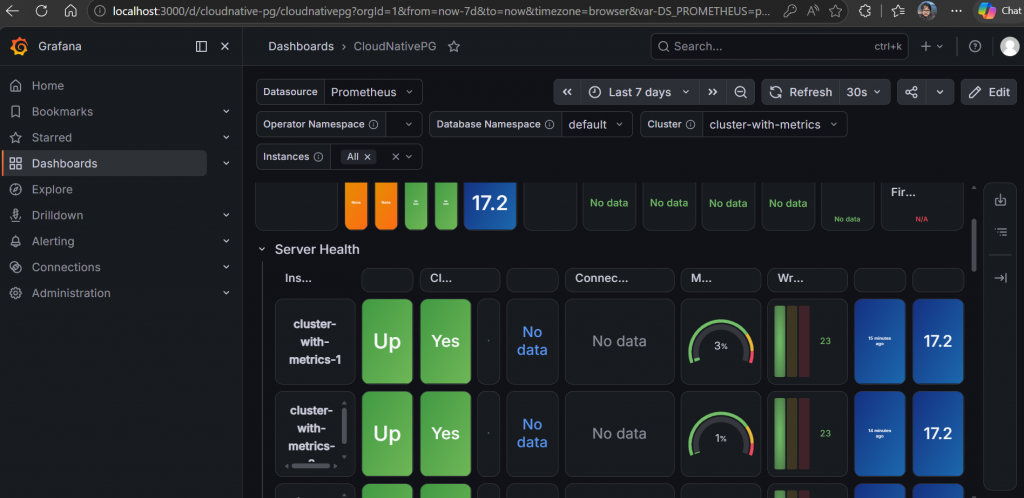Show Cluster variable info icon
This screenshot has width=1024, height=498.
(690, 124)
